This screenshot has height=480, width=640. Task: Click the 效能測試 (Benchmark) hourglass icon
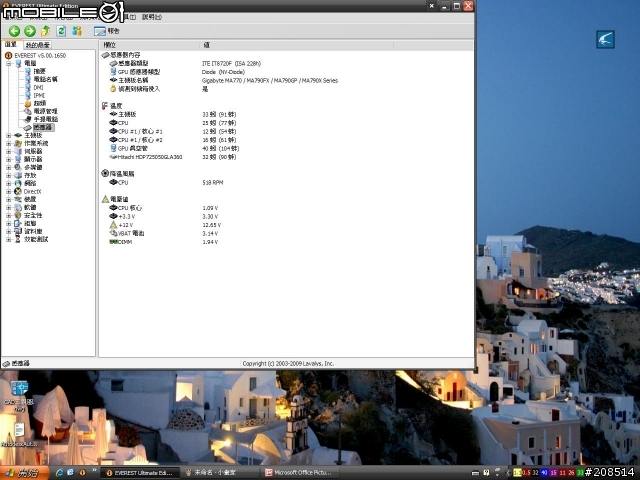tap(18, 239)
